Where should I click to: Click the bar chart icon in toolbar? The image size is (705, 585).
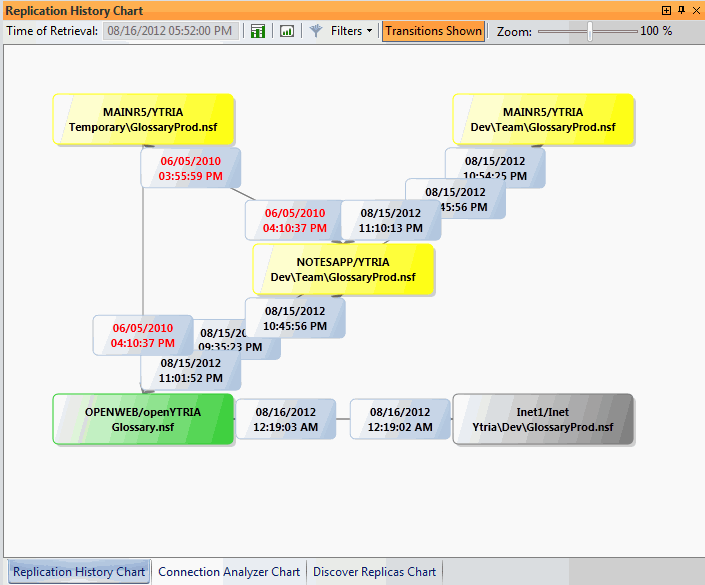click(287, 31)
